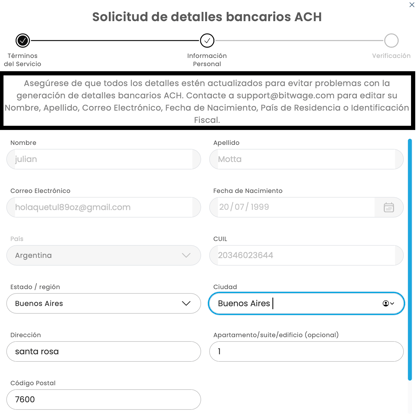Click the Apartamento/suite/edificio field
This screenshot has width=418, height=419.
pos(306,351)
